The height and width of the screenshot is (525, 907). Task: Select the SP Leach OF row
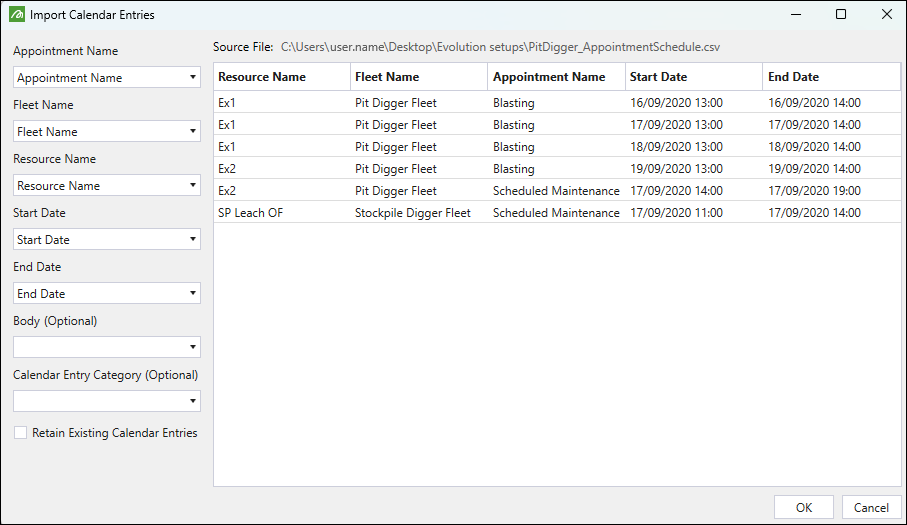(x=557, y=213)
